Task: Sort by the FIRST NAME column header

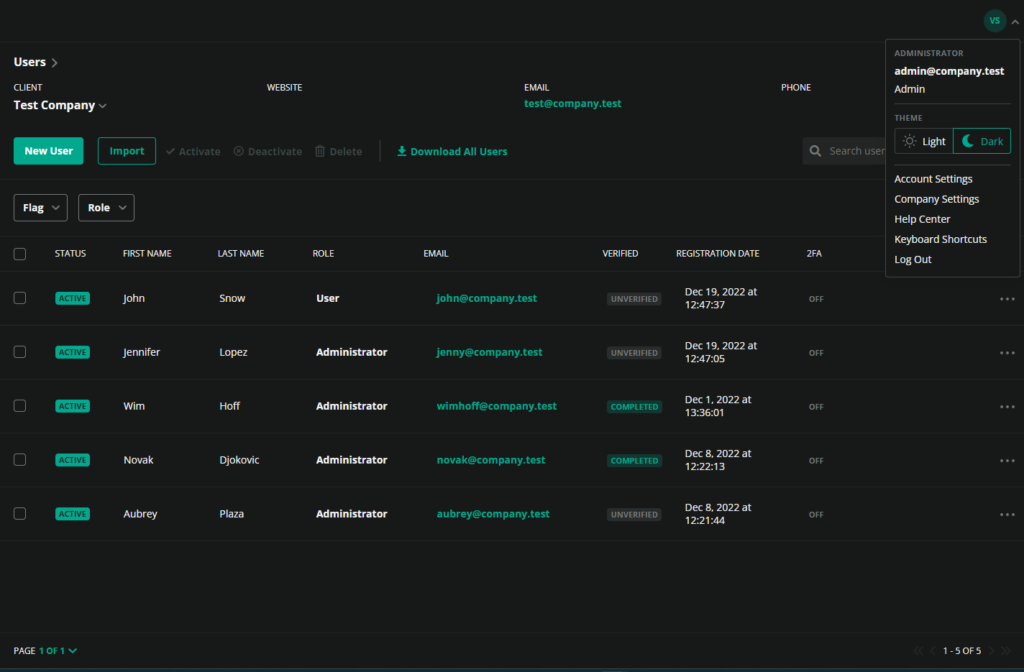Action: click(x=147, y=253)
